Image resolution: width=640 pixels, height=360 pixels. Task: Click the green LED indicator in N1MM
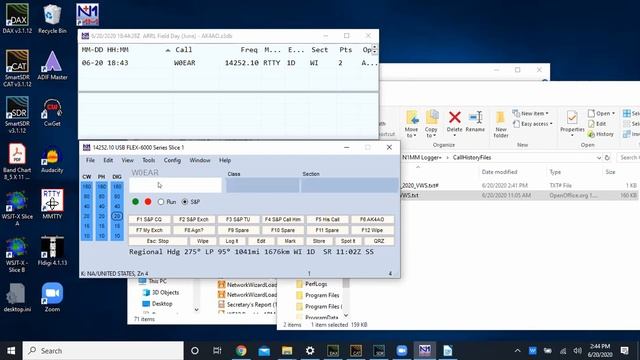136,202
